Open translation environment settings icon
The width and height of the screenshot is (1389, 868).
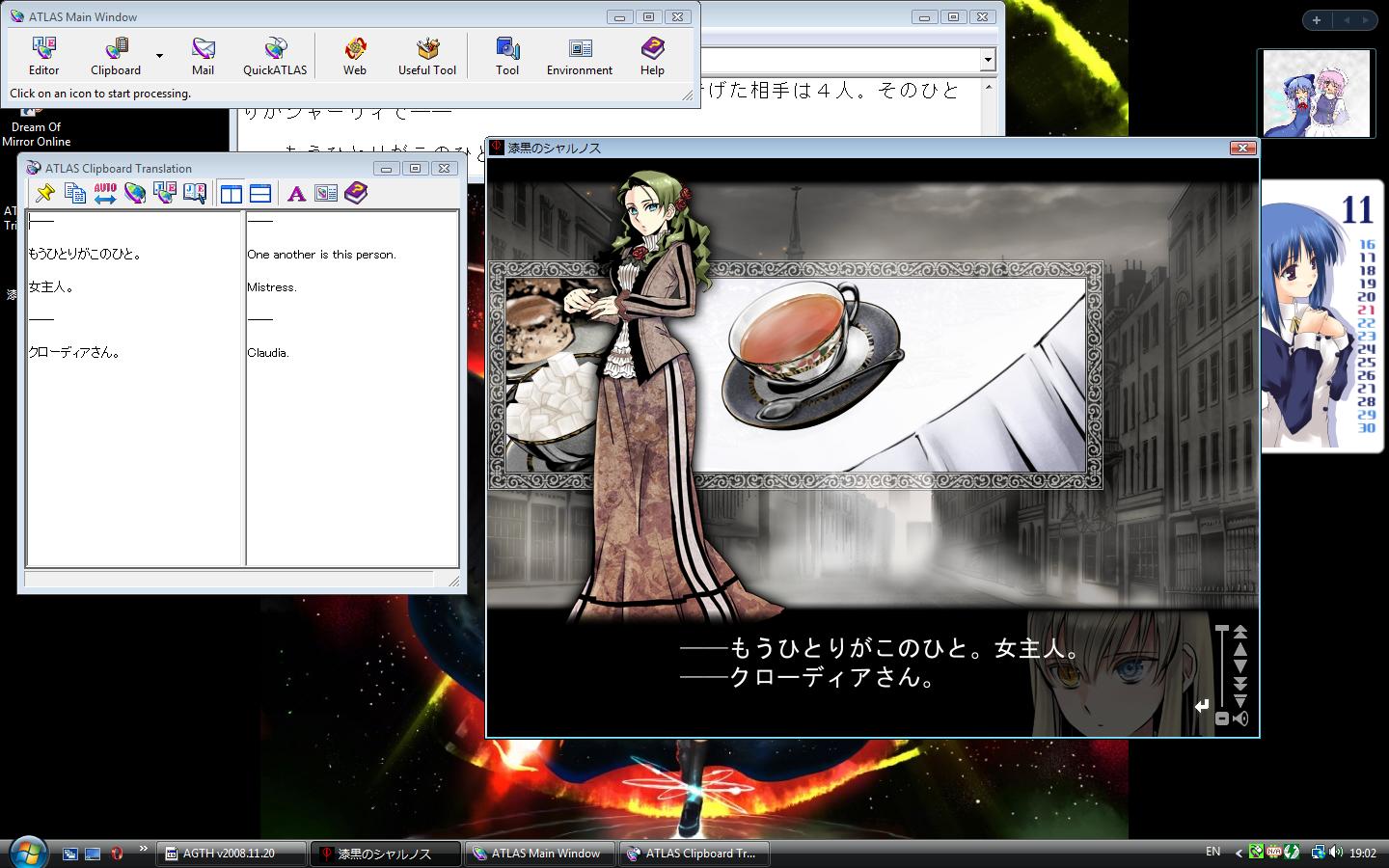[326, 194]
